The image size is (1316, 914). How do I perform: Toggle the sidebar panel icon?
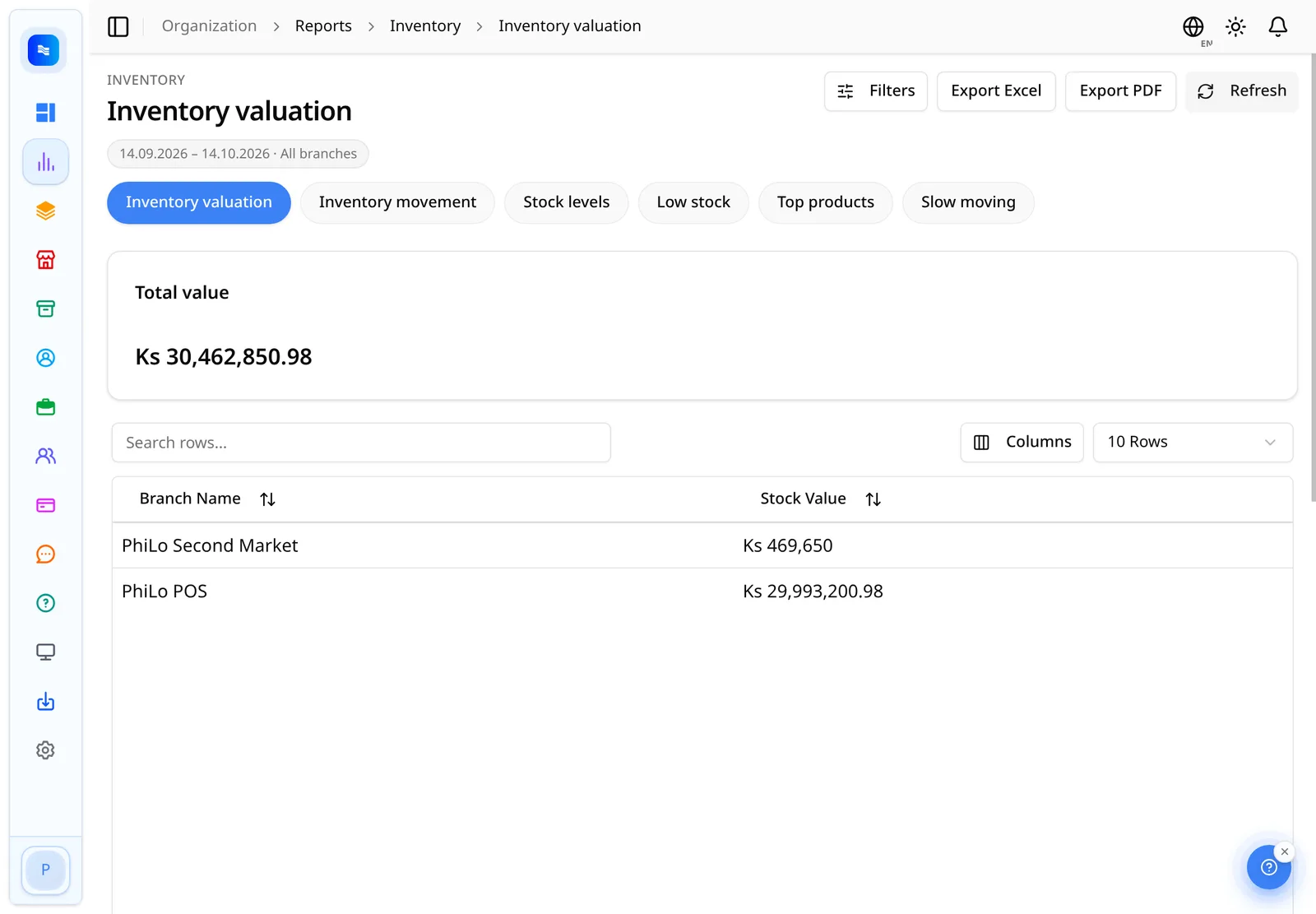pos(118,26)
